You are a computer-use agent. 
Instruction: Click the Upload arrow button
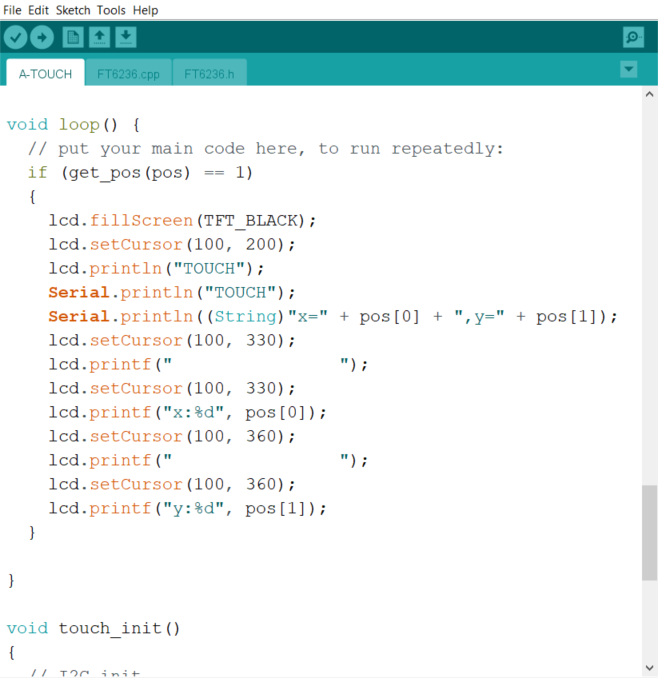(42, 38)
